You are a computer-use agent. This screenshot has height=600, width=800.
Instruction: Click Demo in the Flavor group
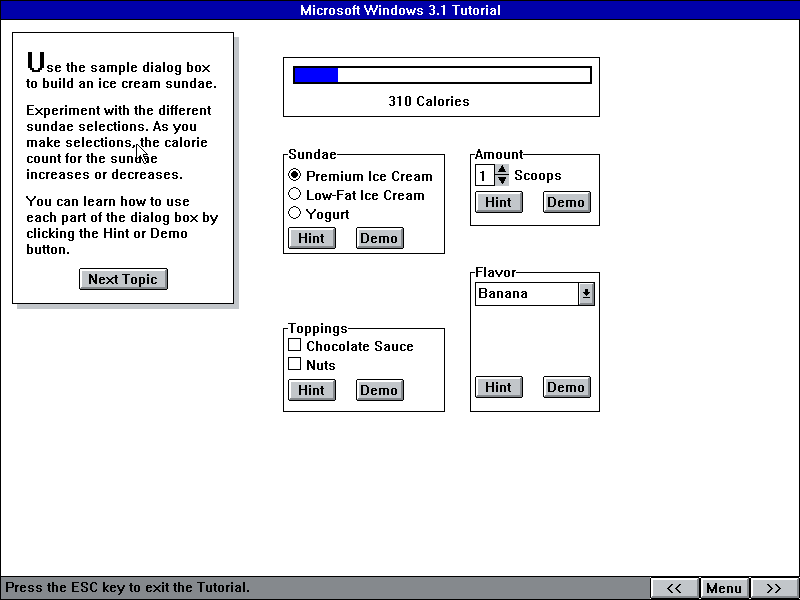[566, 387]
